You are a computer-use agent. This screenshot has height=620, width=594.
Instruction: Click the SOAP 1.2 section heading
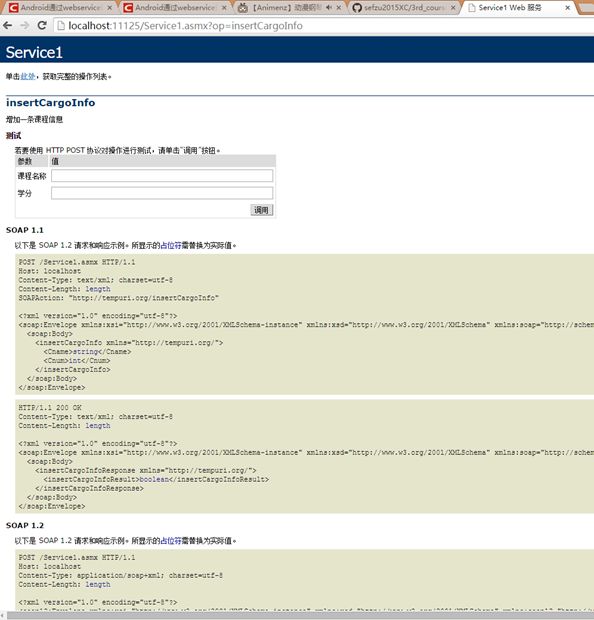click(25, 525)
